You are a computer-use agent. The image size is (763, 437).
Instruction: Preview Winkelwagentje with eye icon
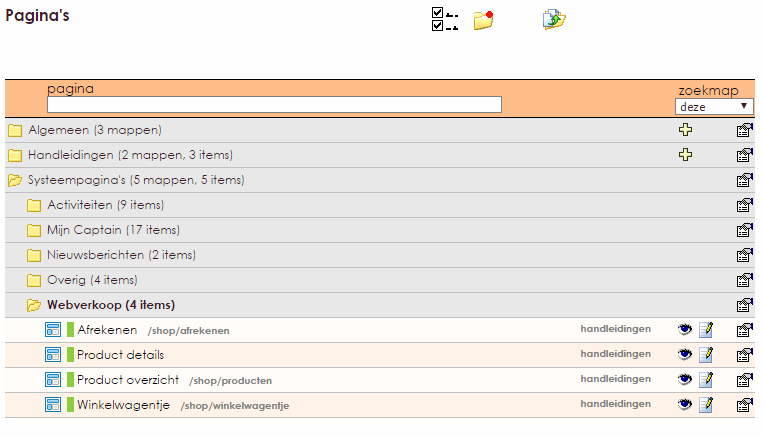(x=685, y=404)
